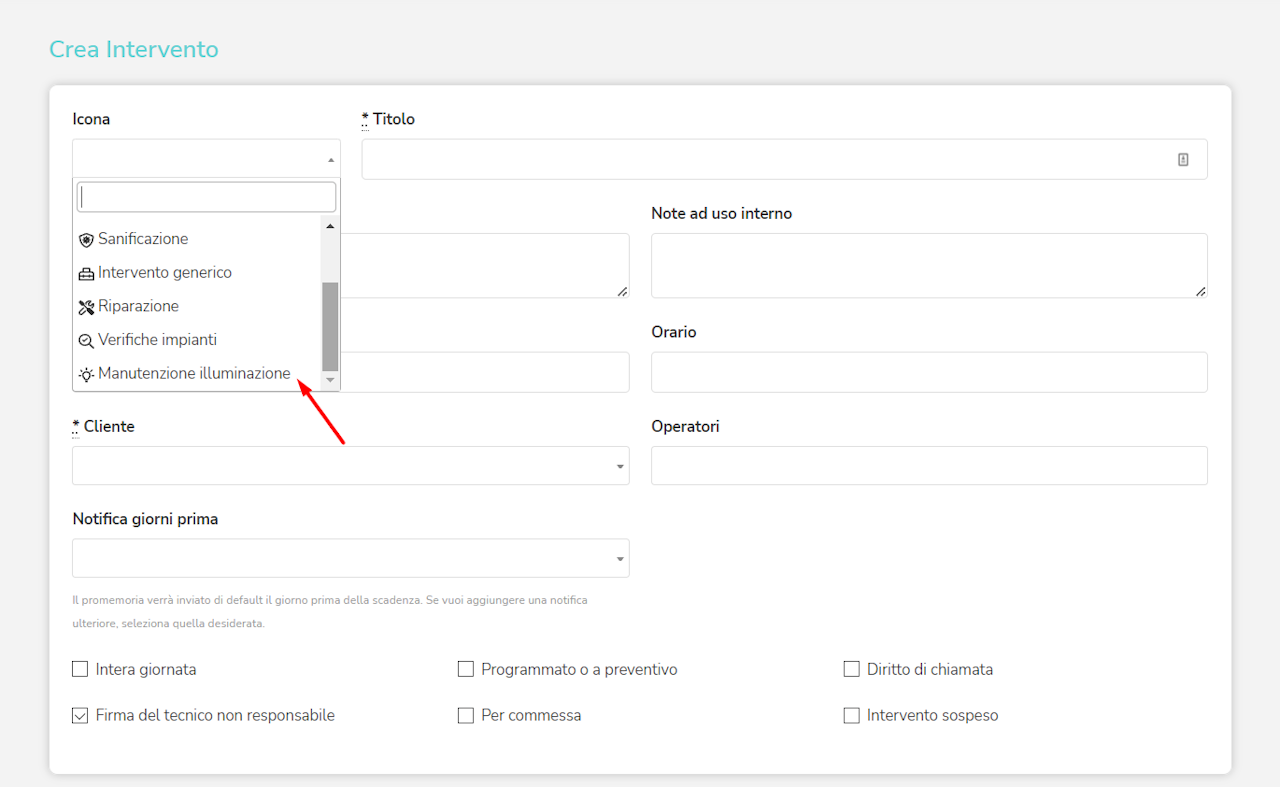
Task: Enable the Intera giornata checkbox
Action: [80, 669]
